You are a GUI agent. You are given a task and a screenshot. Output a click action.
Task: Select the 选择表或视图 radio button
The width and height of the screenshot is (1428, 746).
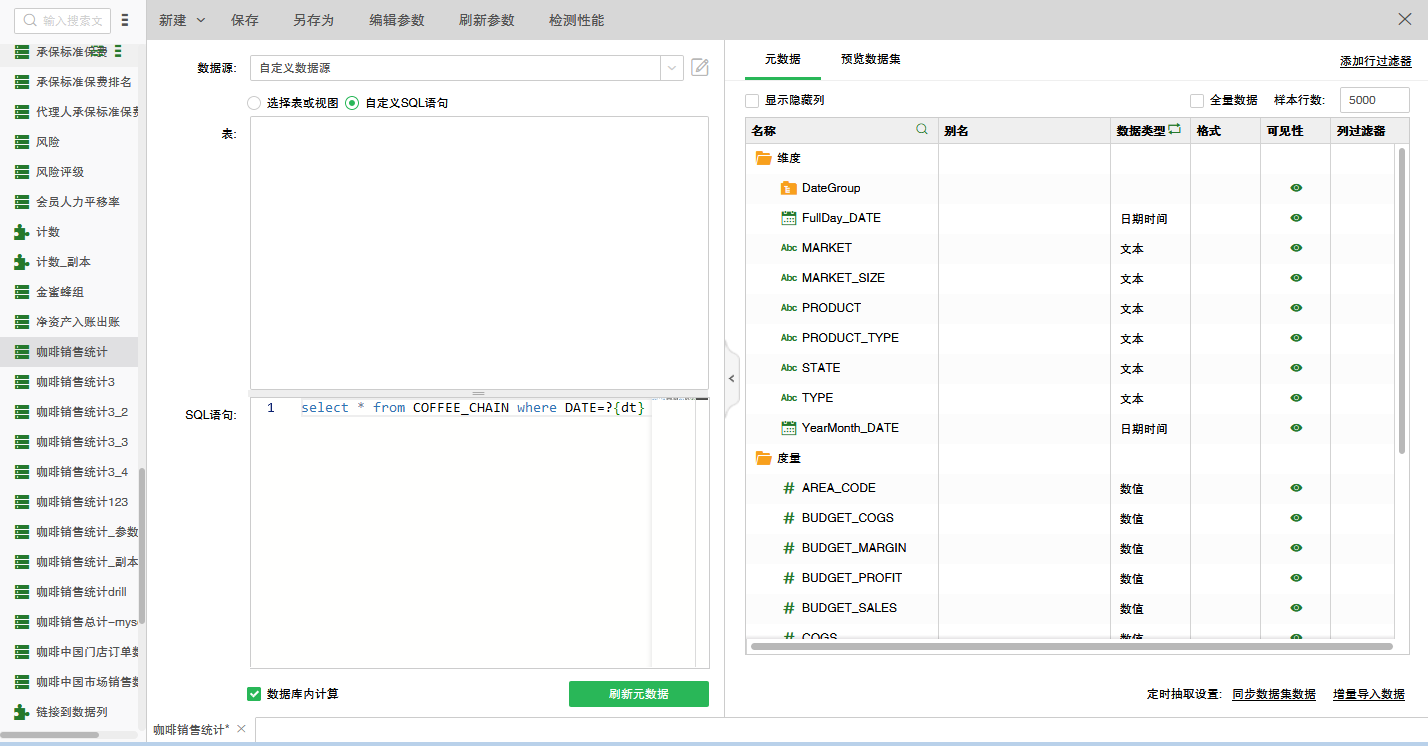[254, 102]
